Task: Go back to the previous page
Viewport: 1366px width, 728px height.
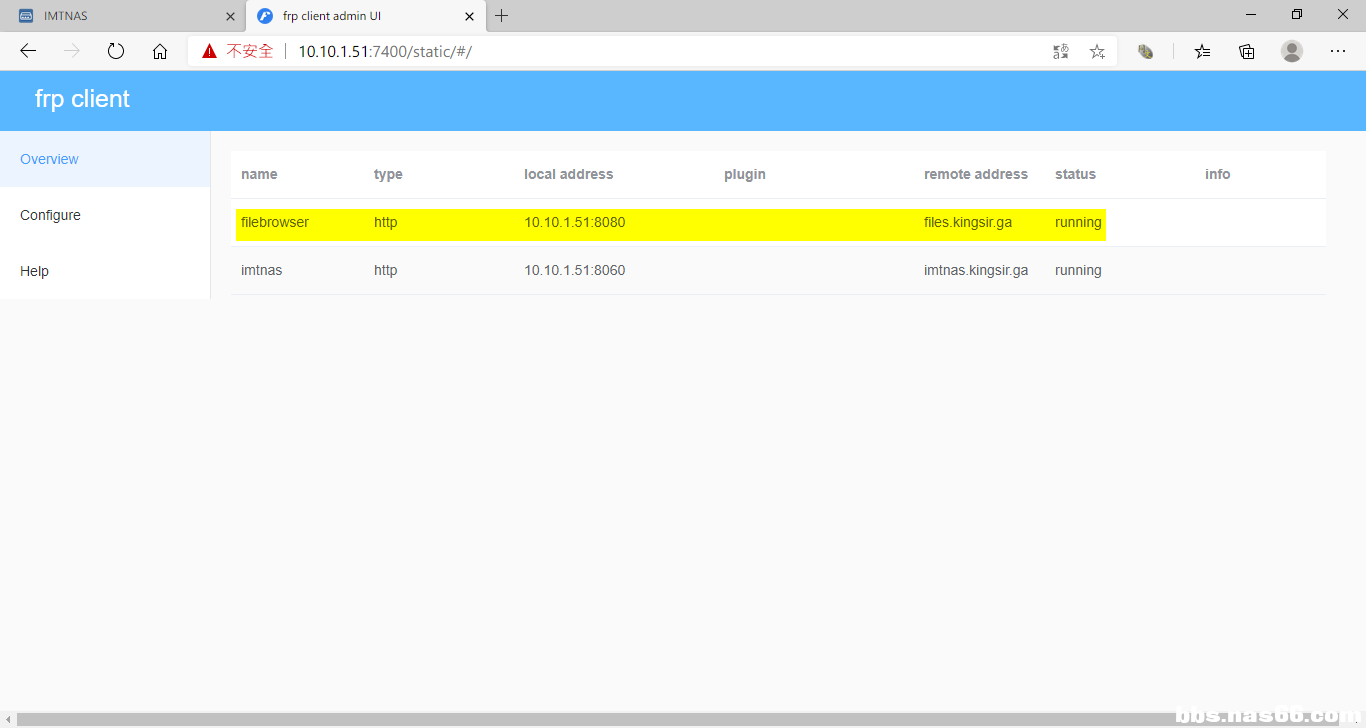Action: point(28,51)
